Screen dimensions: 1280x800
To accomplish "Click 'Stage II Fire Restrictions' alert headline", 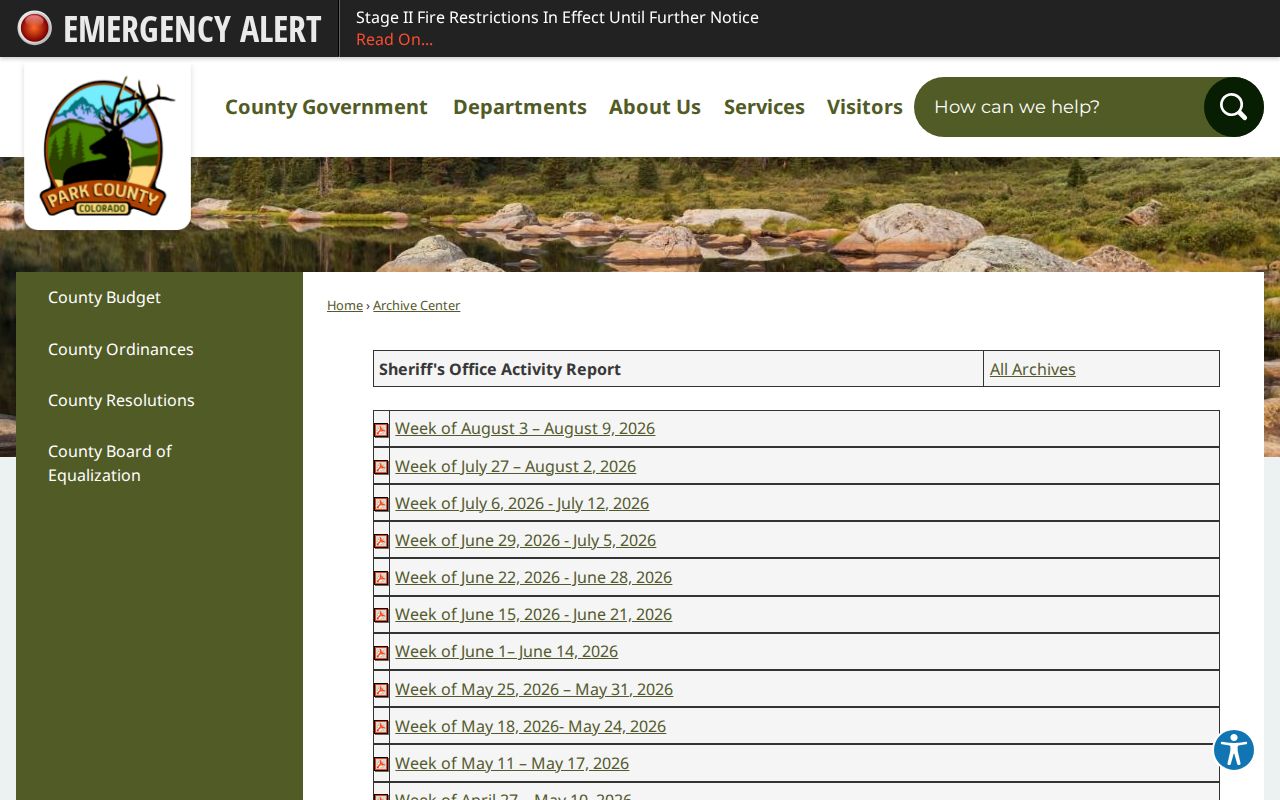I will (x=557, y=17).
